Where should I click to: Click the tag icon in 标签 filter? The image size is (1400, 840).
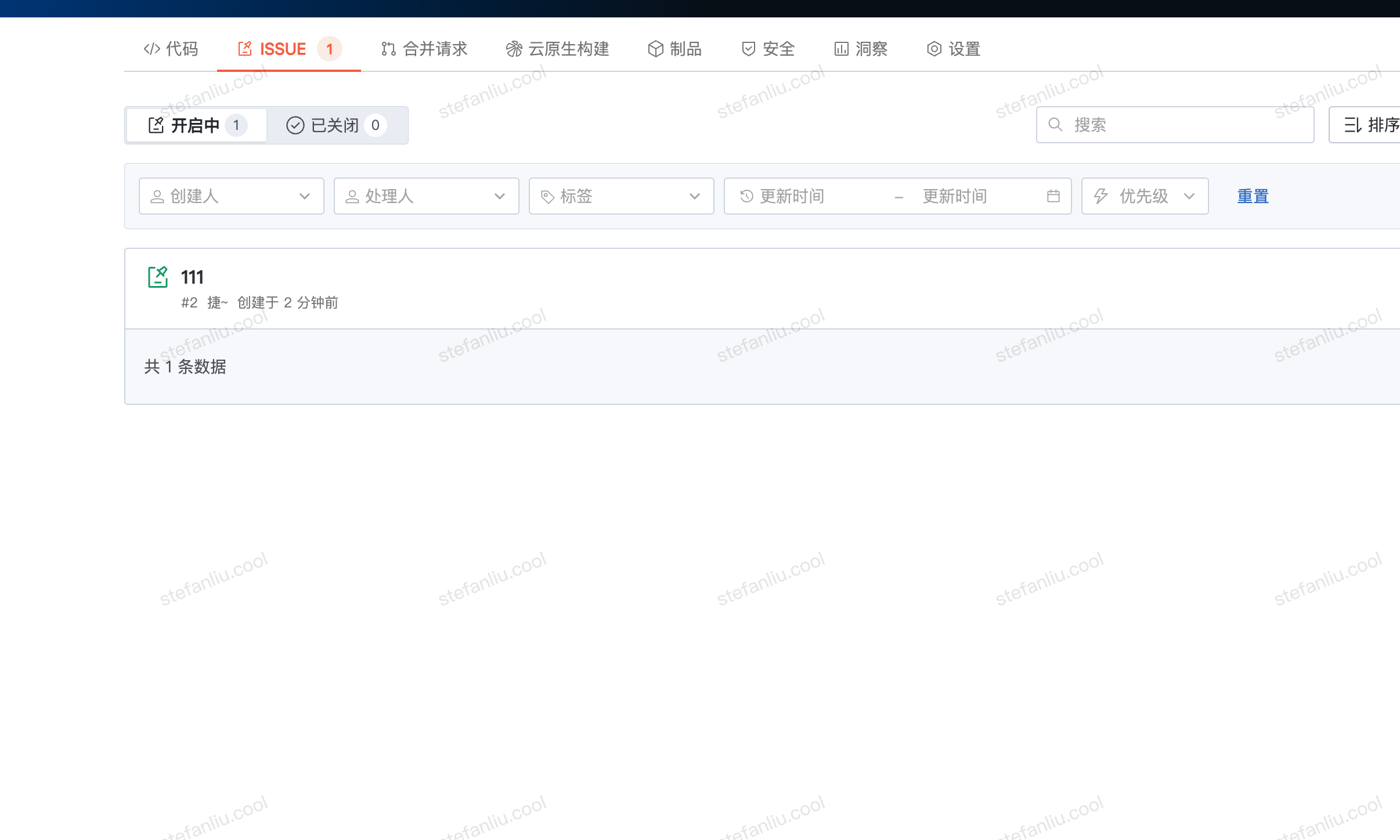(547, 197)
